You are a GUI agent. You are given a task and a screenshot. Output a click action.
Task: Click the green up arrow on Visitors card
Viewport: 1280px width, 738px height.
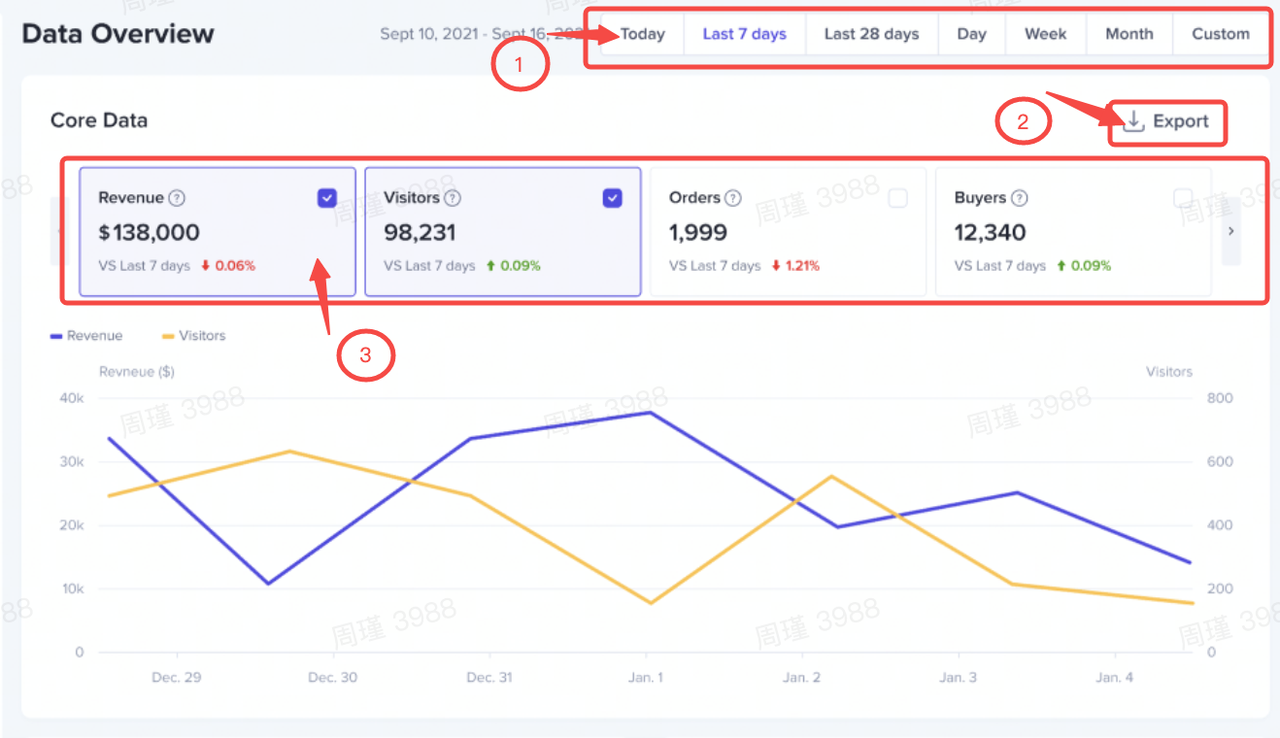tap(491, 266)
